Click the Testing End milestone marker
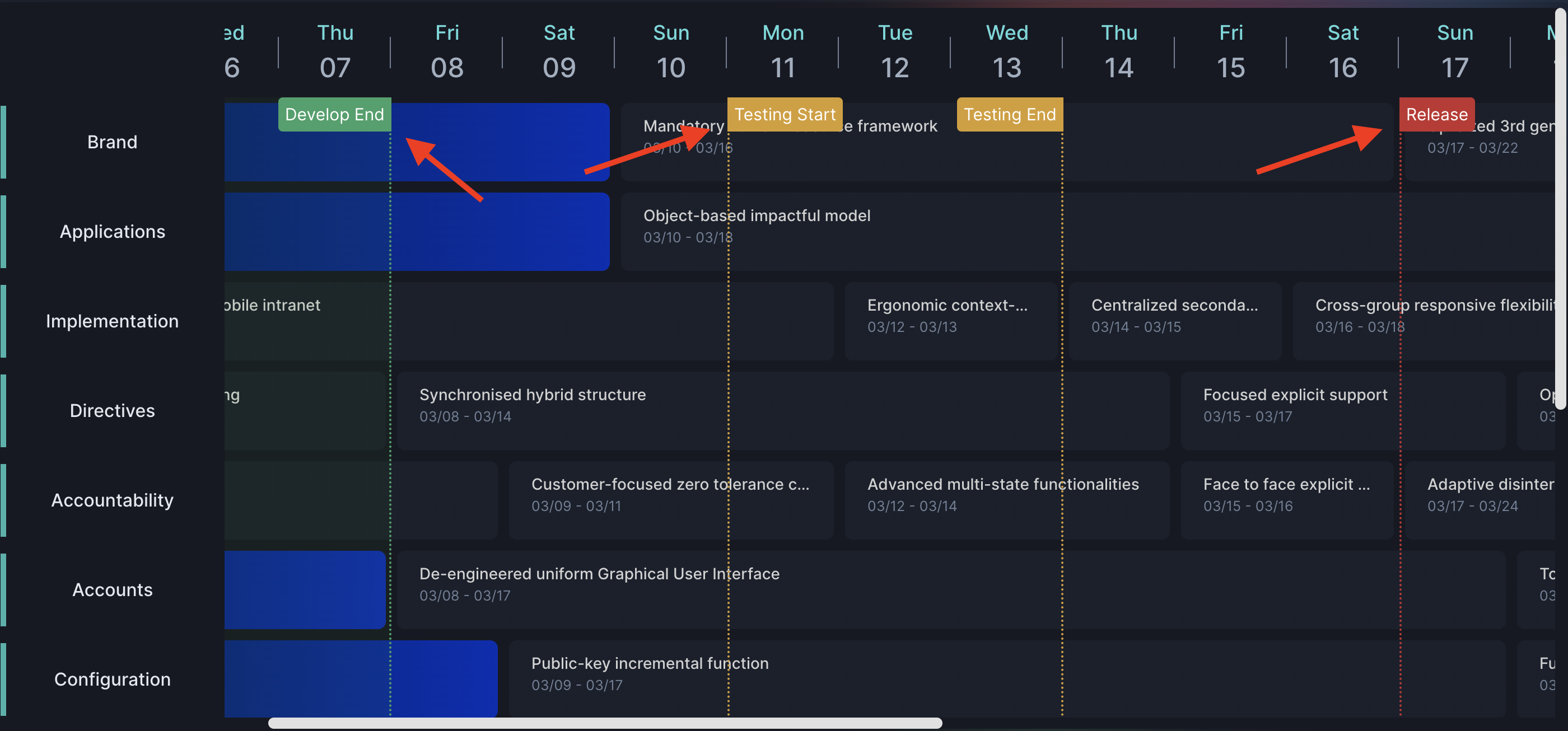Image resolution: width=1568 pixels, height=731 pixels. (x=1009, y=114)
